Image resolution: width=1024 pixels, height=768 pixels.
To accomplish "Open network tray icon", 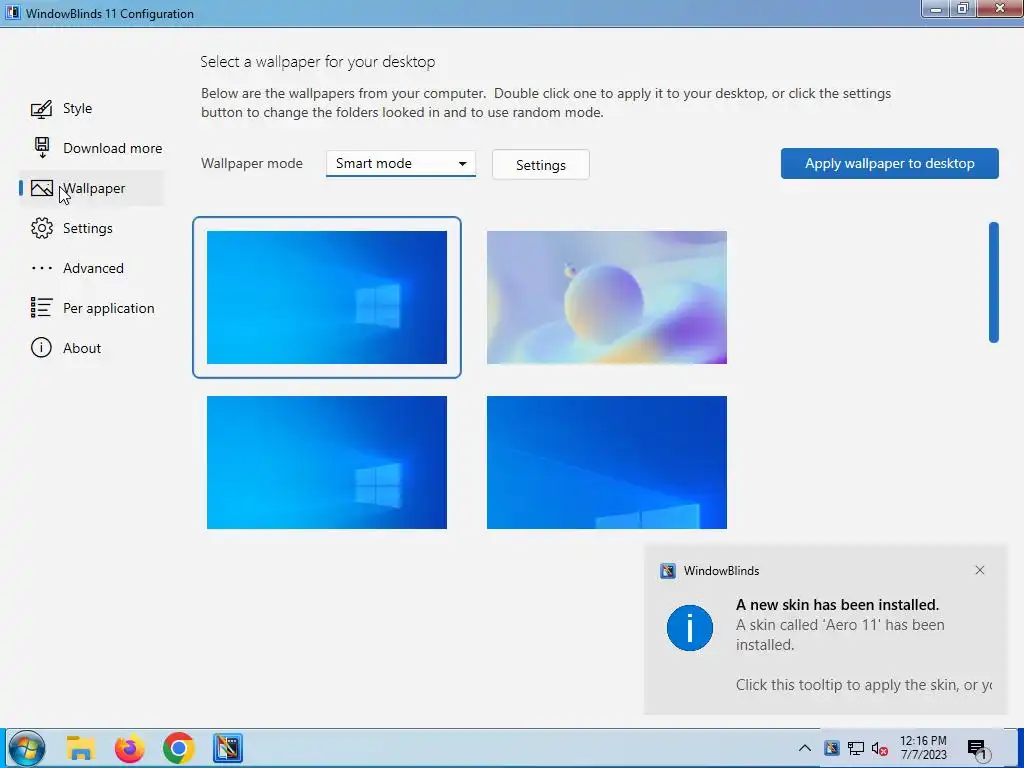I will pyautogui.click(x=856, y=748).
